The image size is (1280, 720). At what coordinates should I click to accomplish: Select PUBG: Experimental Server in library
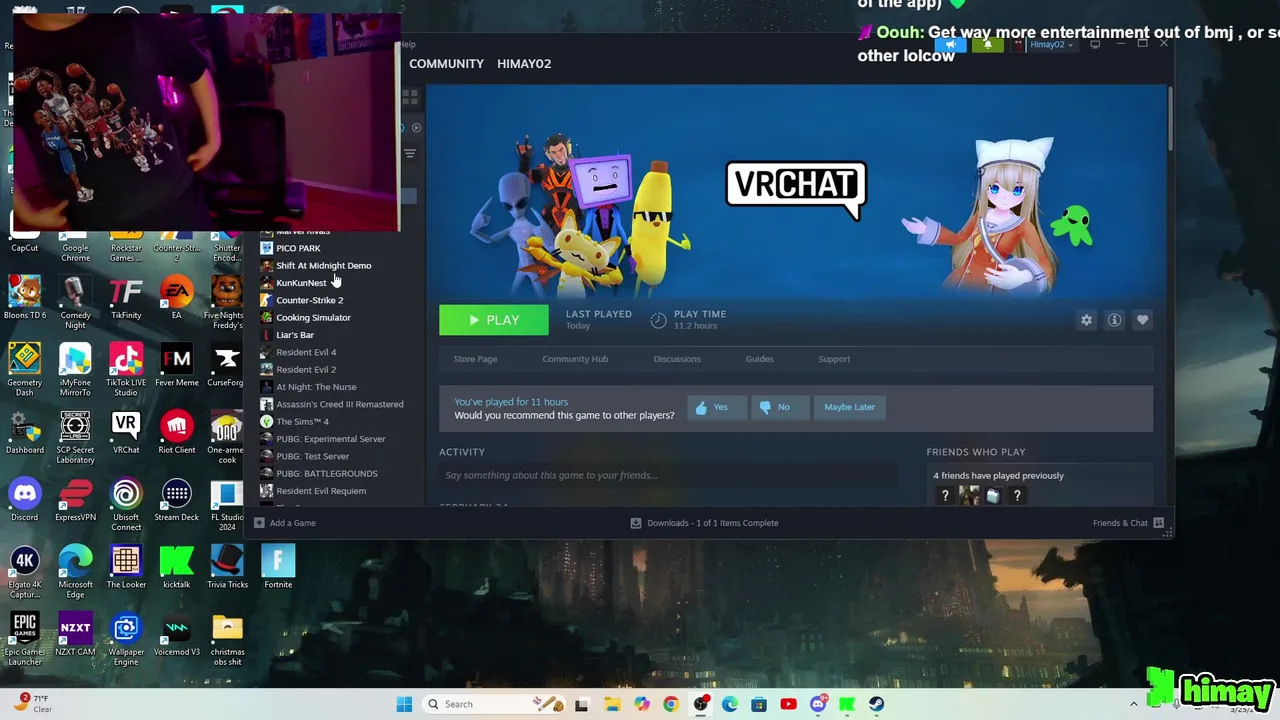(x=330, y=439)
